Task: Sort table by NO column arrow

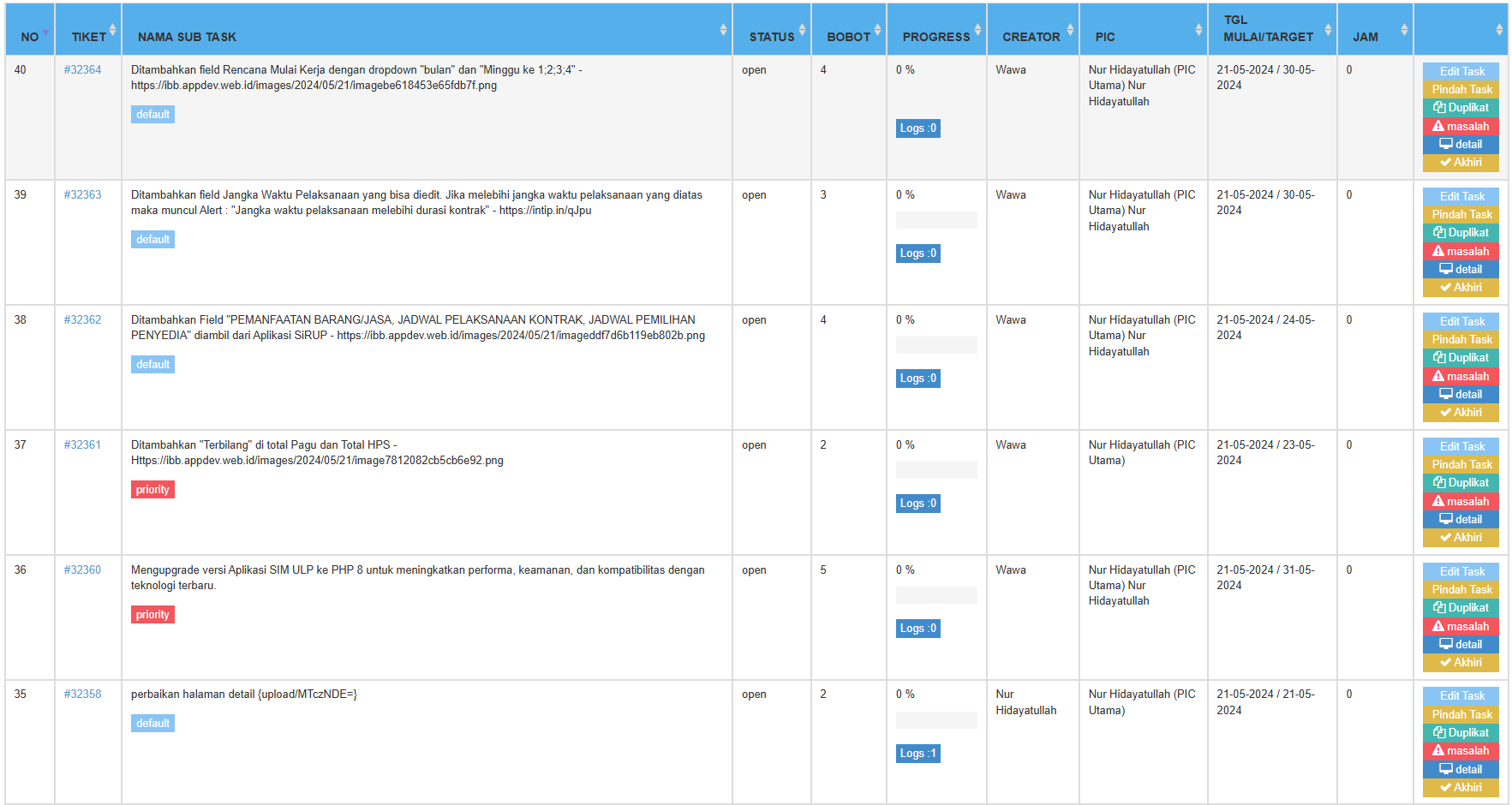Action: click(45, 33)
